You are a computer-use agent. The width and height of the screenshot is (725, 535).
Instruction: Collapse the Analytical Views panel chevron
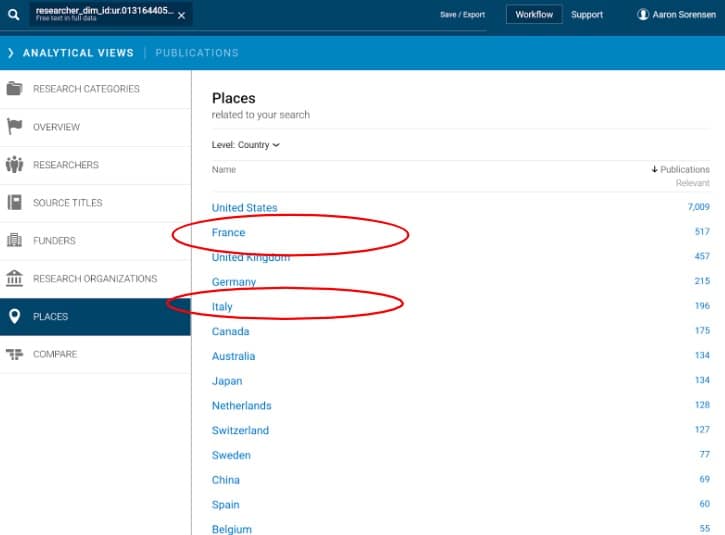click(11, 53)
